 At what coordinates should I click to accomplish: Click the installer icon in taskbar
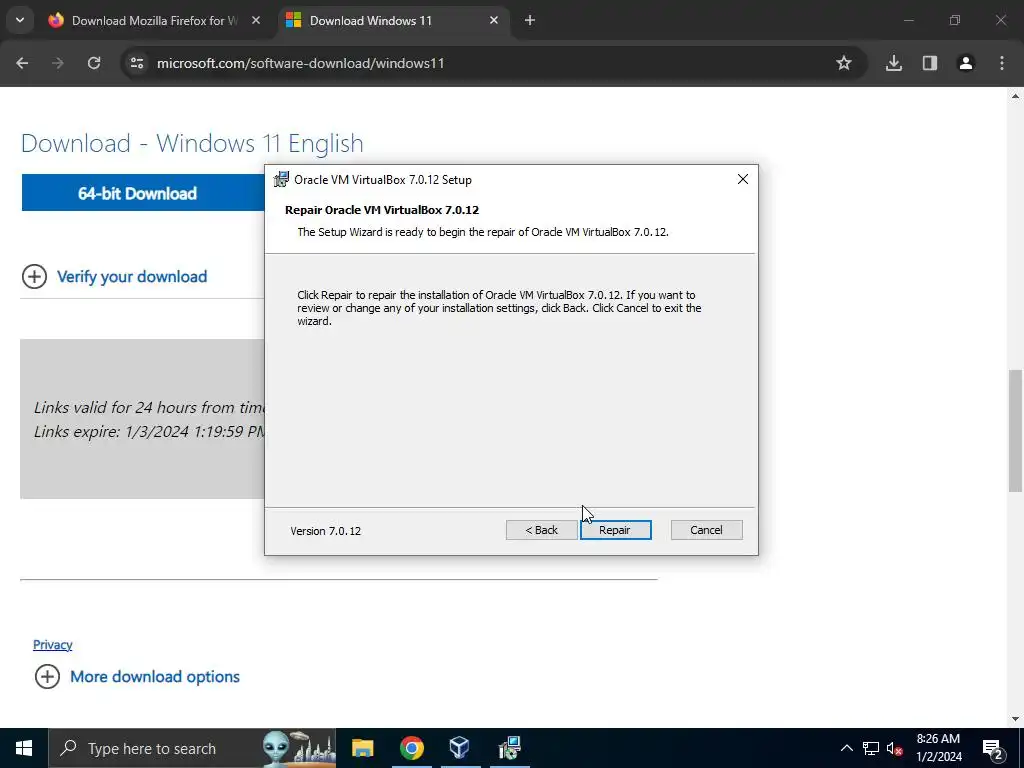[509, 748]
